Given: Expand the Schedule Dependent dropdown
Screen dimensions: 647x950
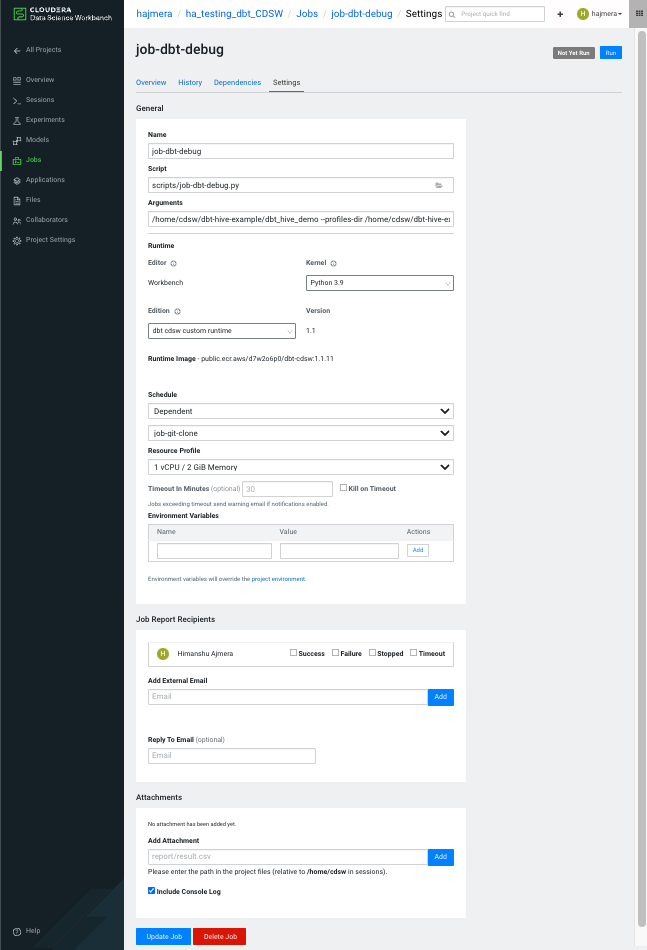Looking at the screenshot, I should point(300,411).
